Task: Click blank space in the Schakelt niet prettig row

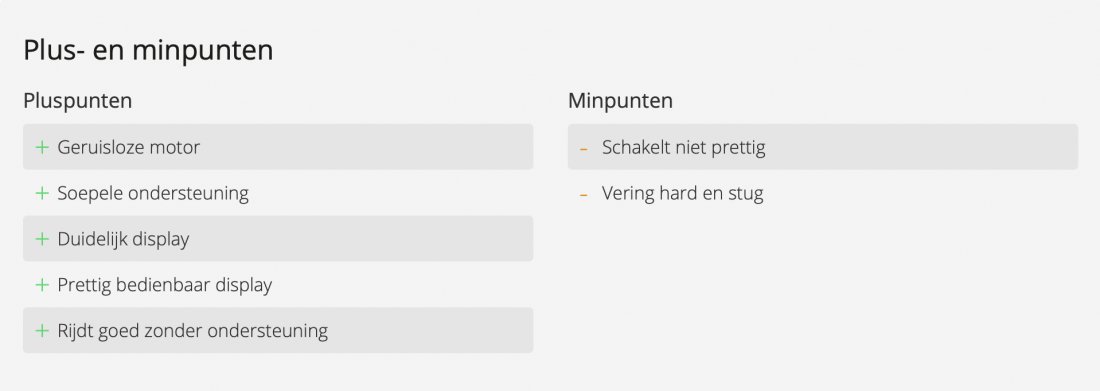Action: (919, 147)
